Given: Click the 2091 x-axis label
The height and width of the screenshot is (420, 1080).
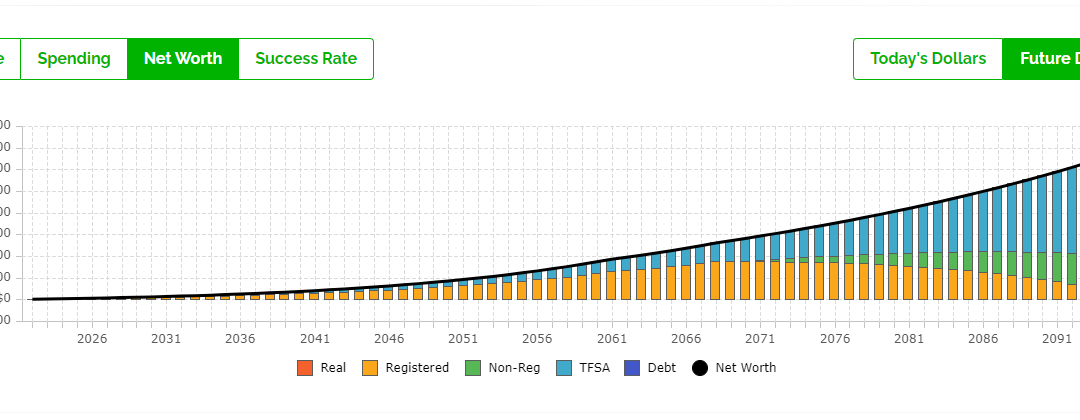Looking at the screenshot, I should (1057, 339).
